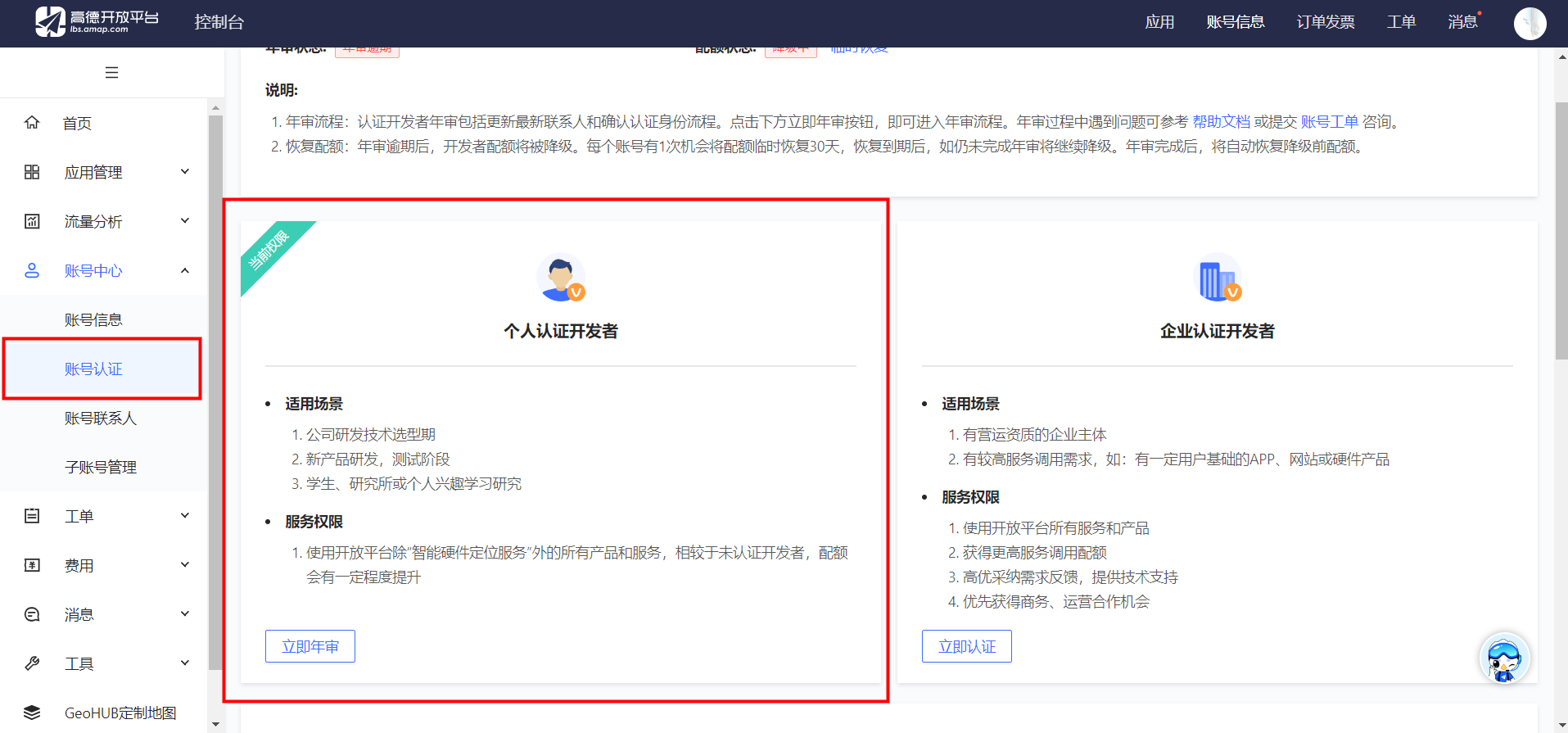Click the sidebar scrollbar up arrow

click(215, 107)
